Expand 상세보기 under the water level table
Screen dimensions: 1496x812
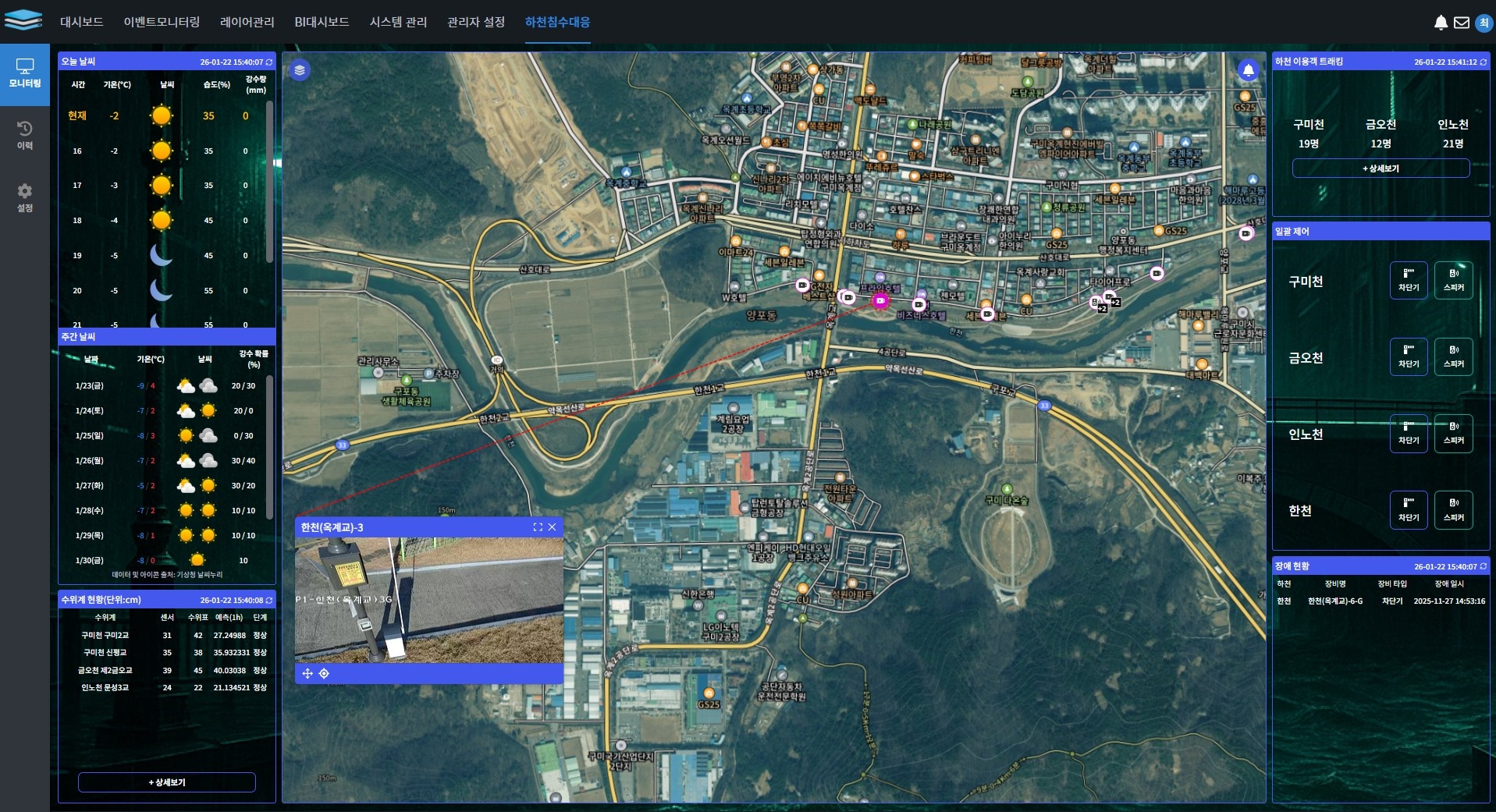167,782
